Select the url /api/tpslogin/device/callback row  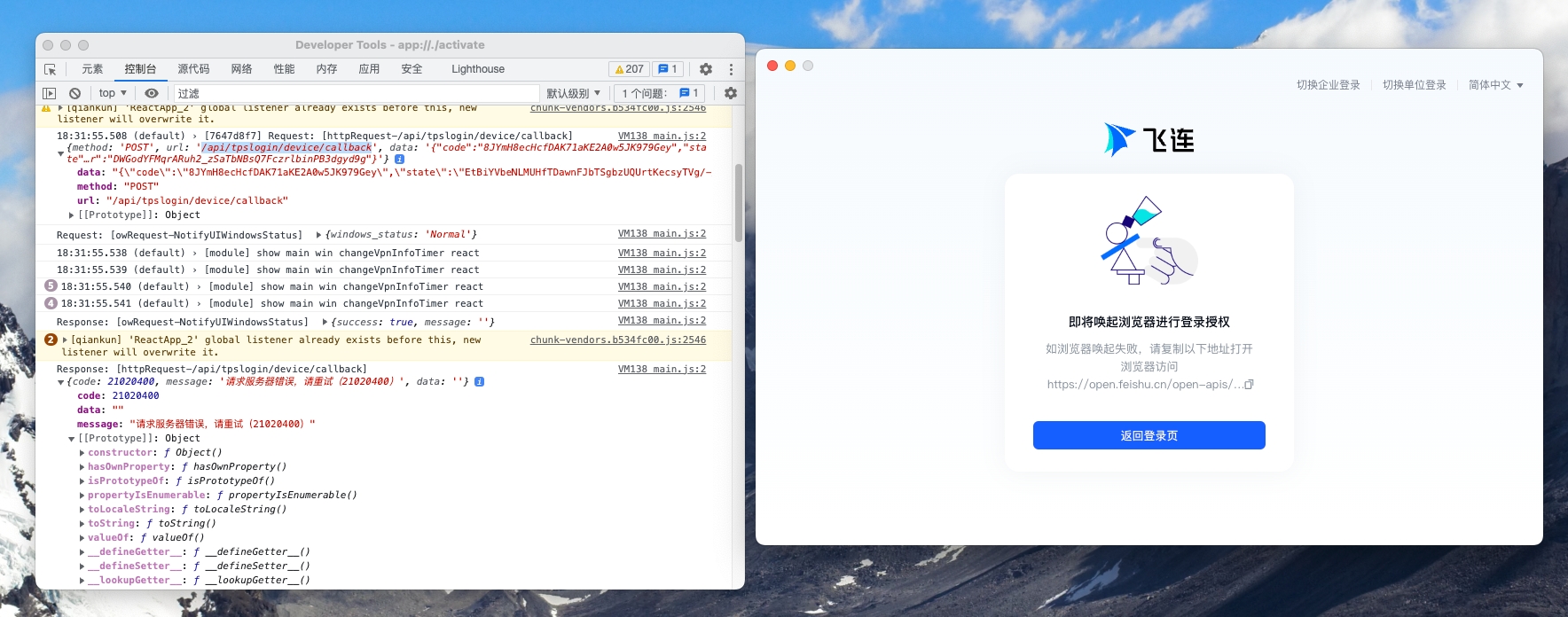point(182,201)
